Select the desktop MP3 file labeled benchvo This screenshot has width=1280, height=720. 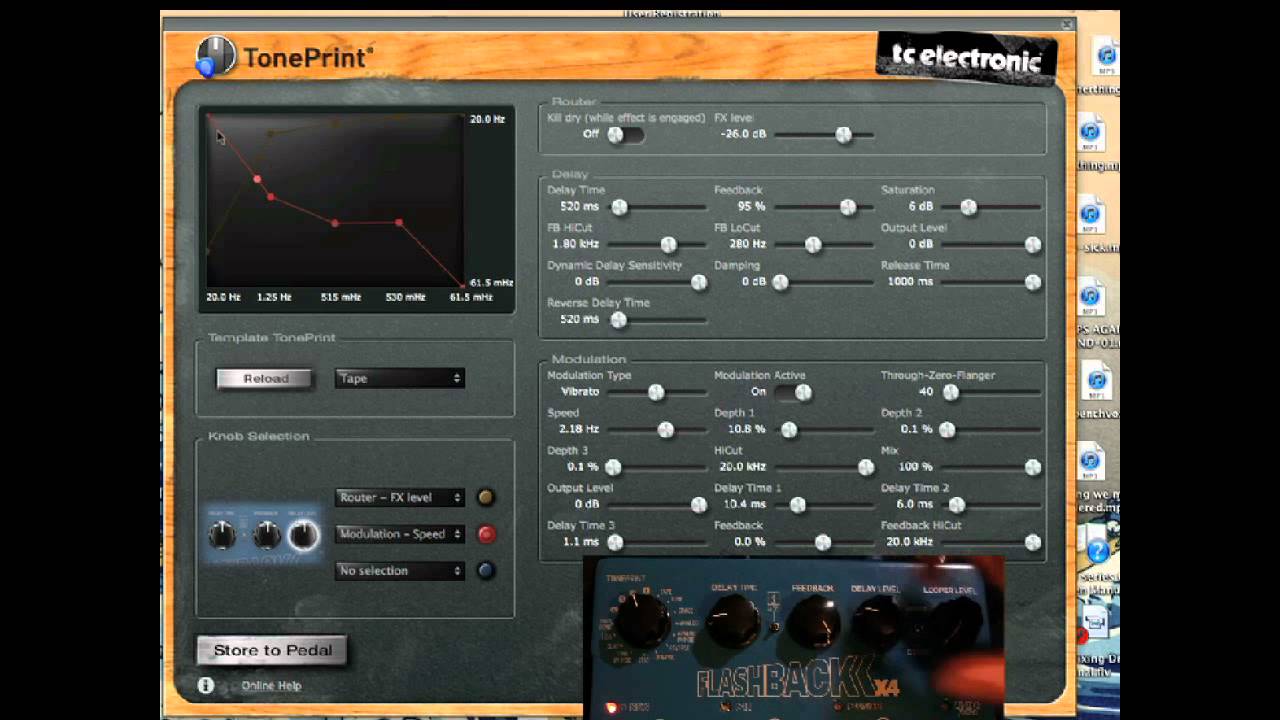click(1097, 383)
